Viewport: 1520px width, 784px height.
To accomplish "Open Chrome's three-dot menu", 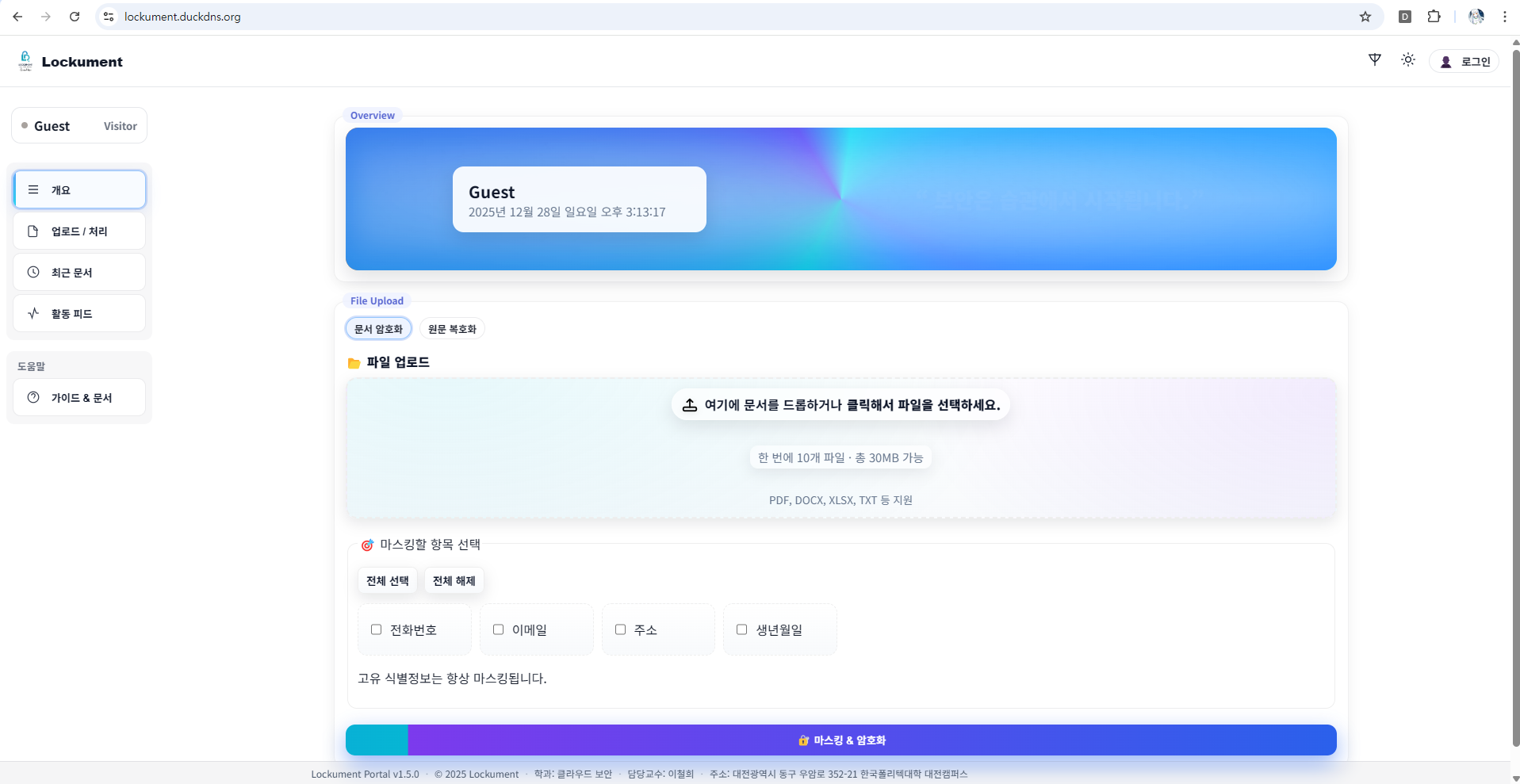I will point(1504,17).
